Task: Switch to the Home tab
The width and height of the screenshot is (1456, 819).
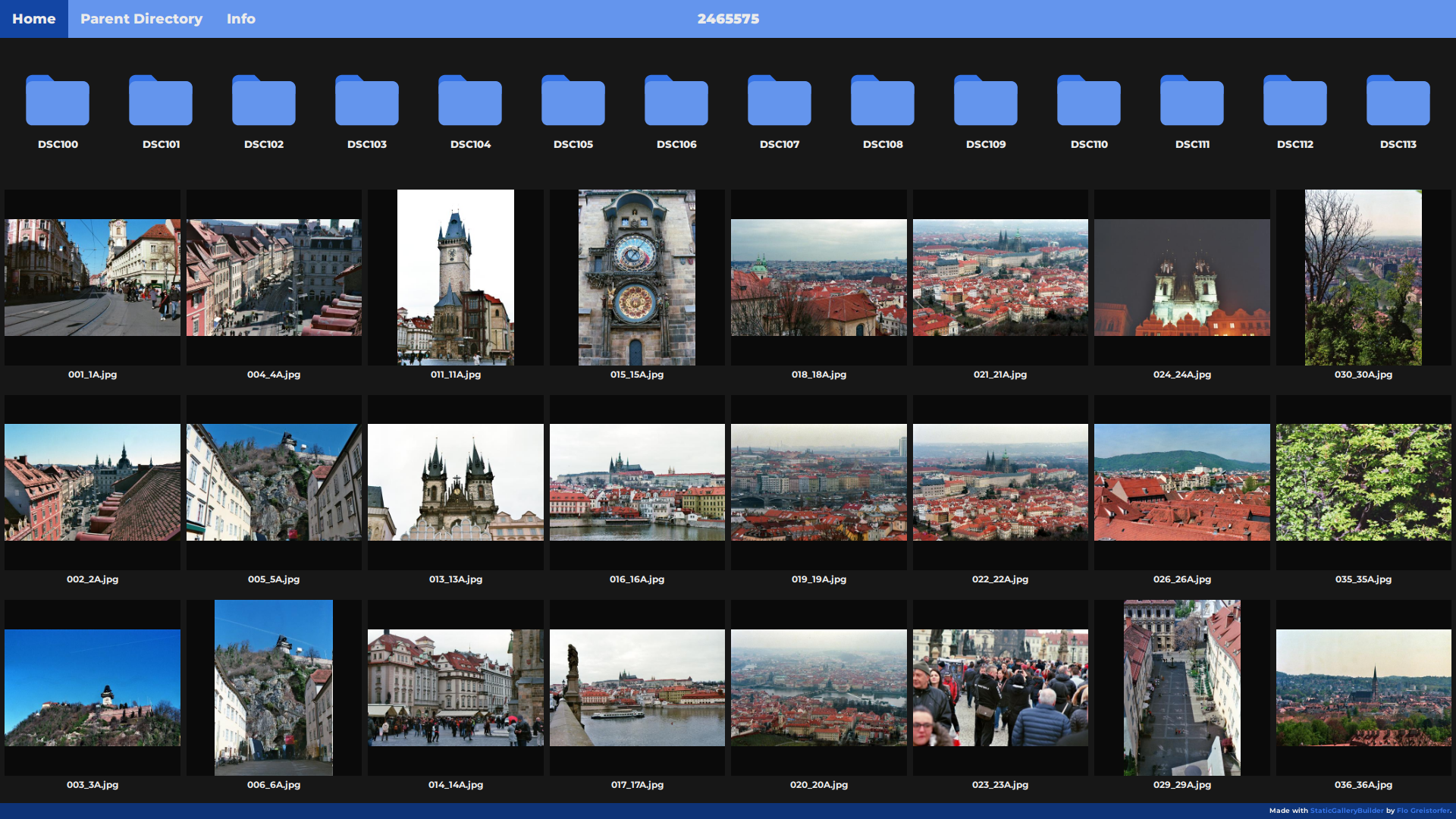Action: 33,19
